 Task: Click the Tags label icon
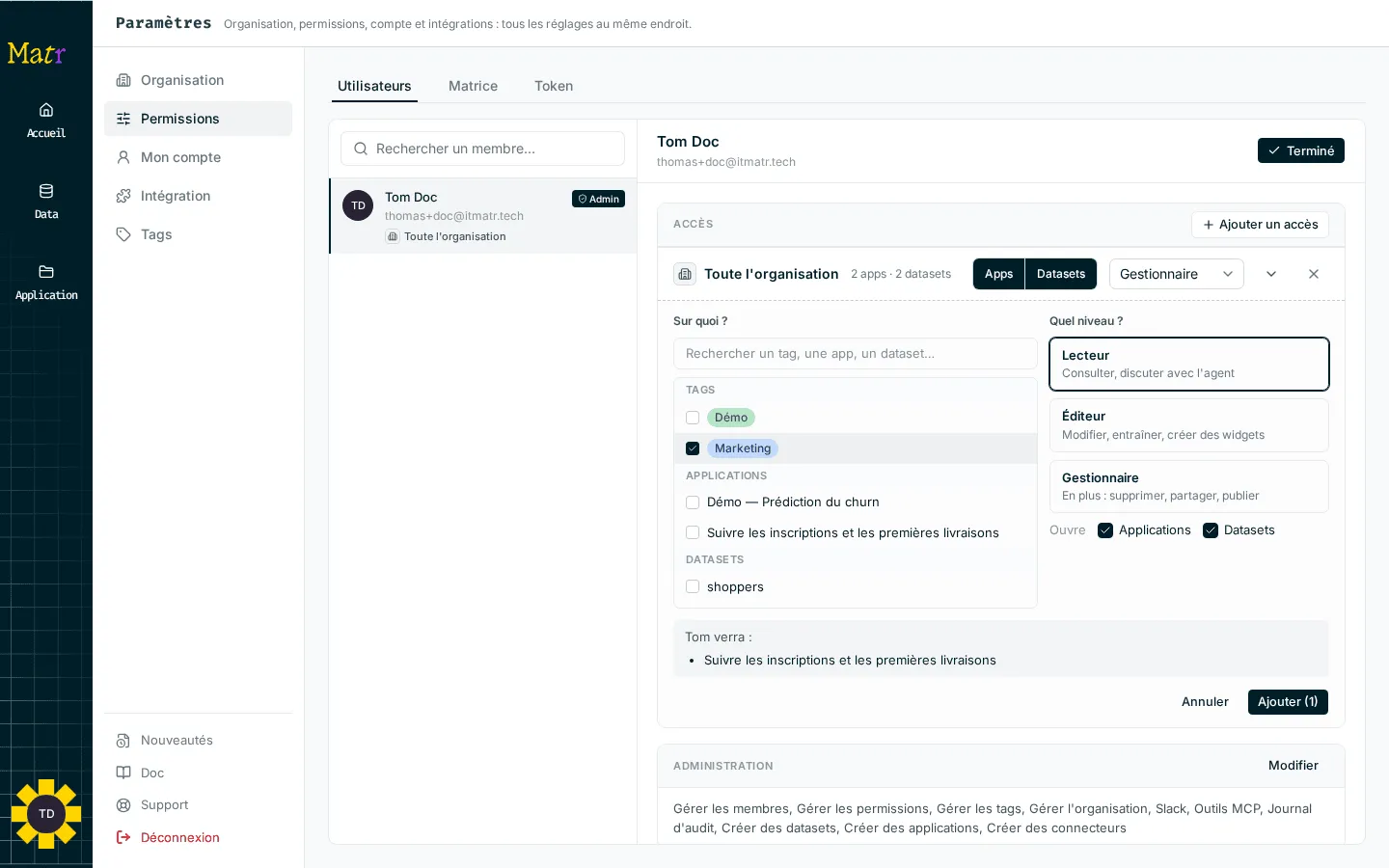[123, 234]
